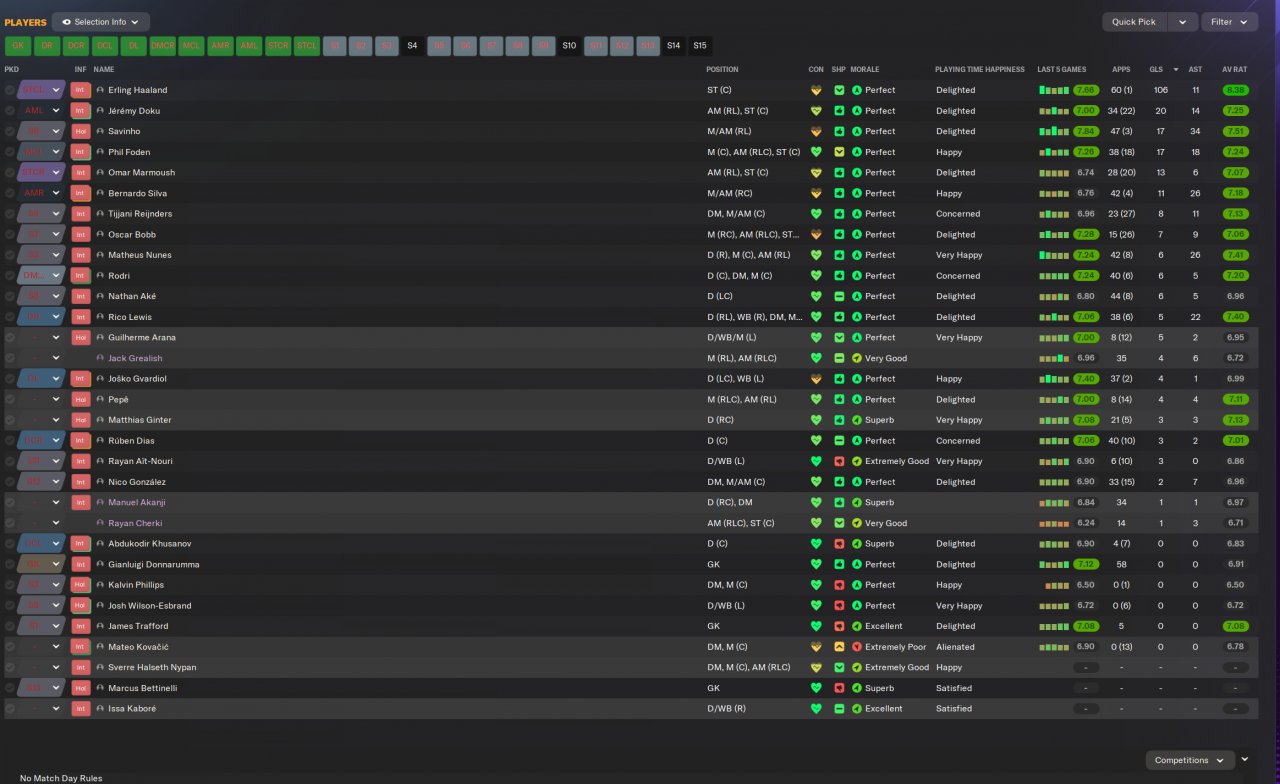Open the Selection Info dropdown
The width and height of the screenshot is (1280, 784).
click(x=100, y=22)
